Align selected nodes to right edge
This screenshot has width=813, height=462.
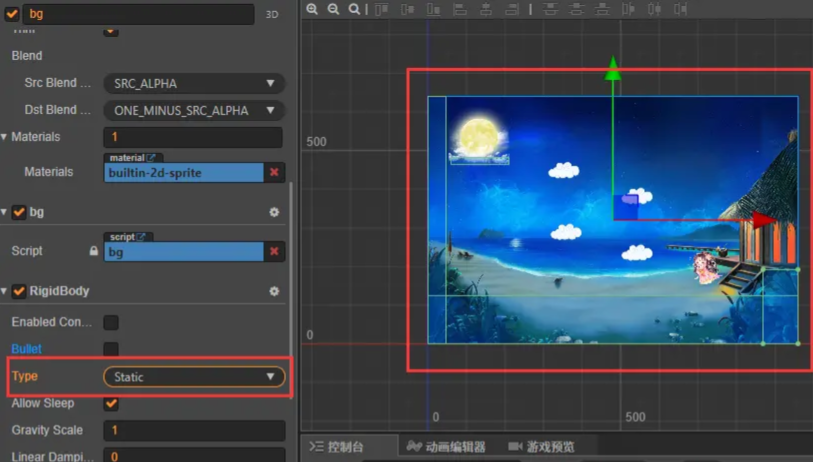[512, 9]
